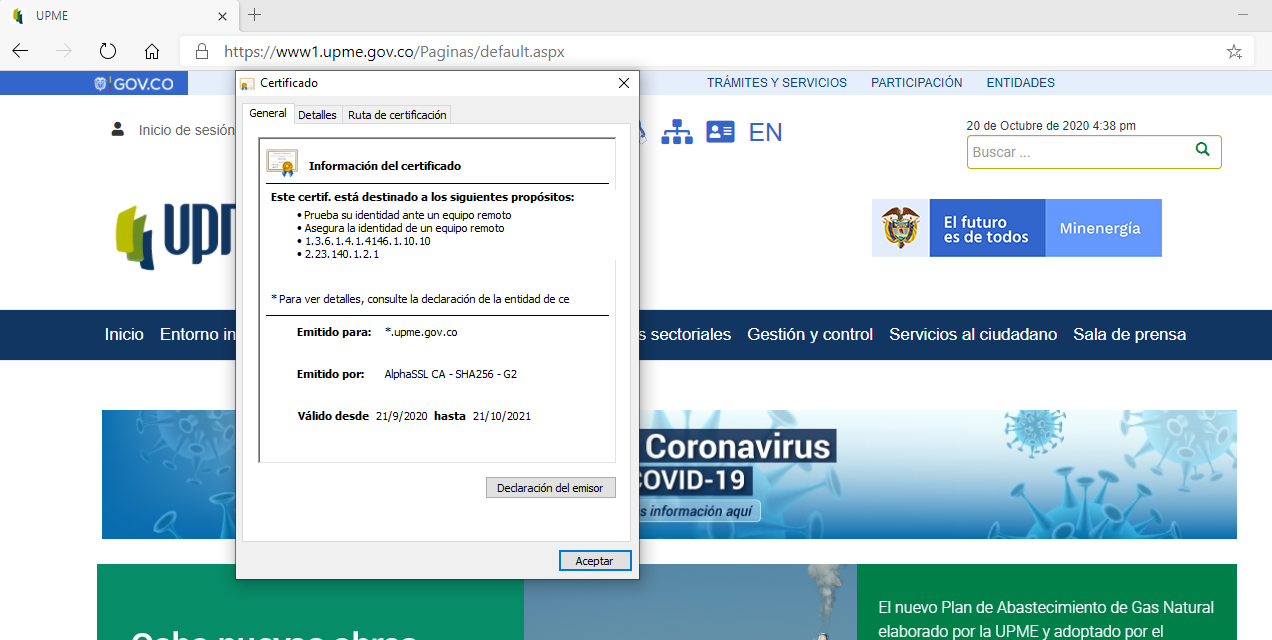Screen dimensions: 1272x640
Task: Go to the browser home page icon
Action: pyautogui.click(x=152, y=51)
